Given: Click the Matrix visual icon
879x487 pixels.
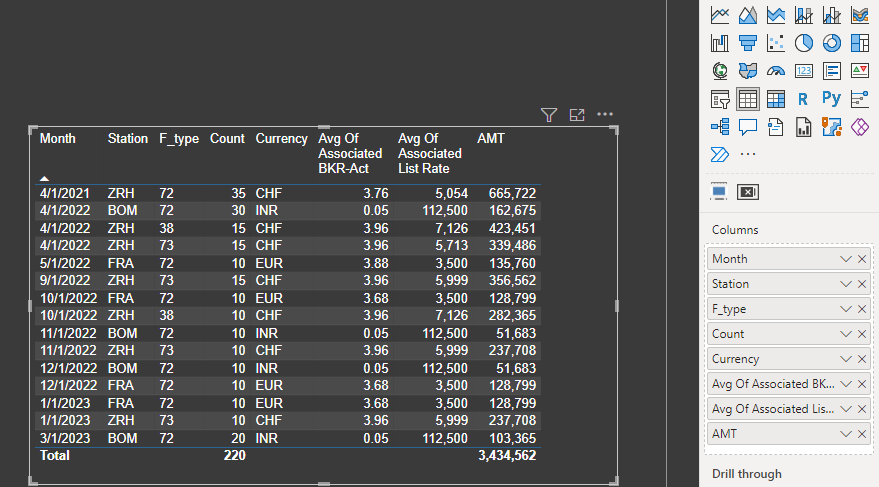Looking at the screenshot, I should pyautogui.click(x=775, y=99).
